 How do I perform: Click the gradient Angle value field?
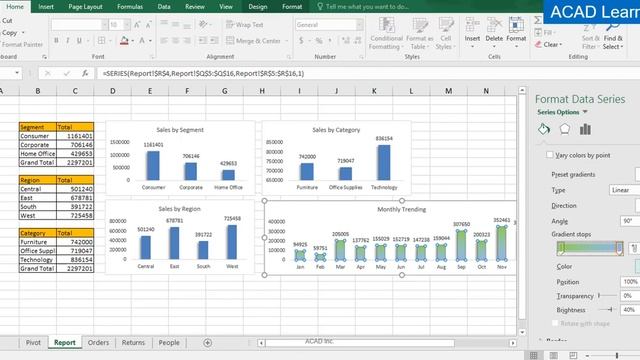630,221
